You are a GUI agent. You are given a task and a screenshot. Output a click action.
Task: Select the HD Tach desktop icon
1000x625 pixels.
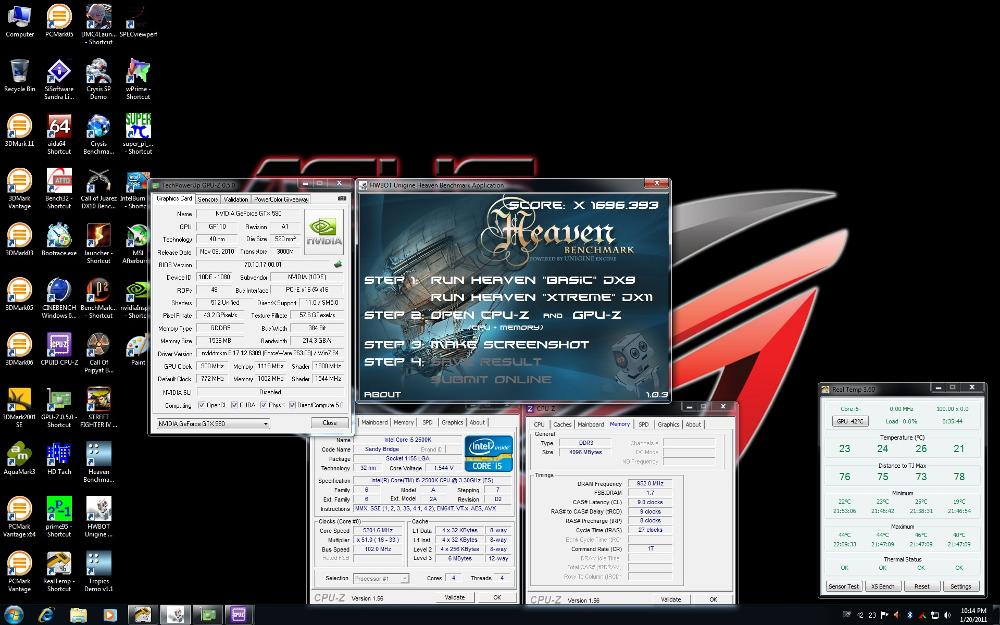[x=59, y=459]
